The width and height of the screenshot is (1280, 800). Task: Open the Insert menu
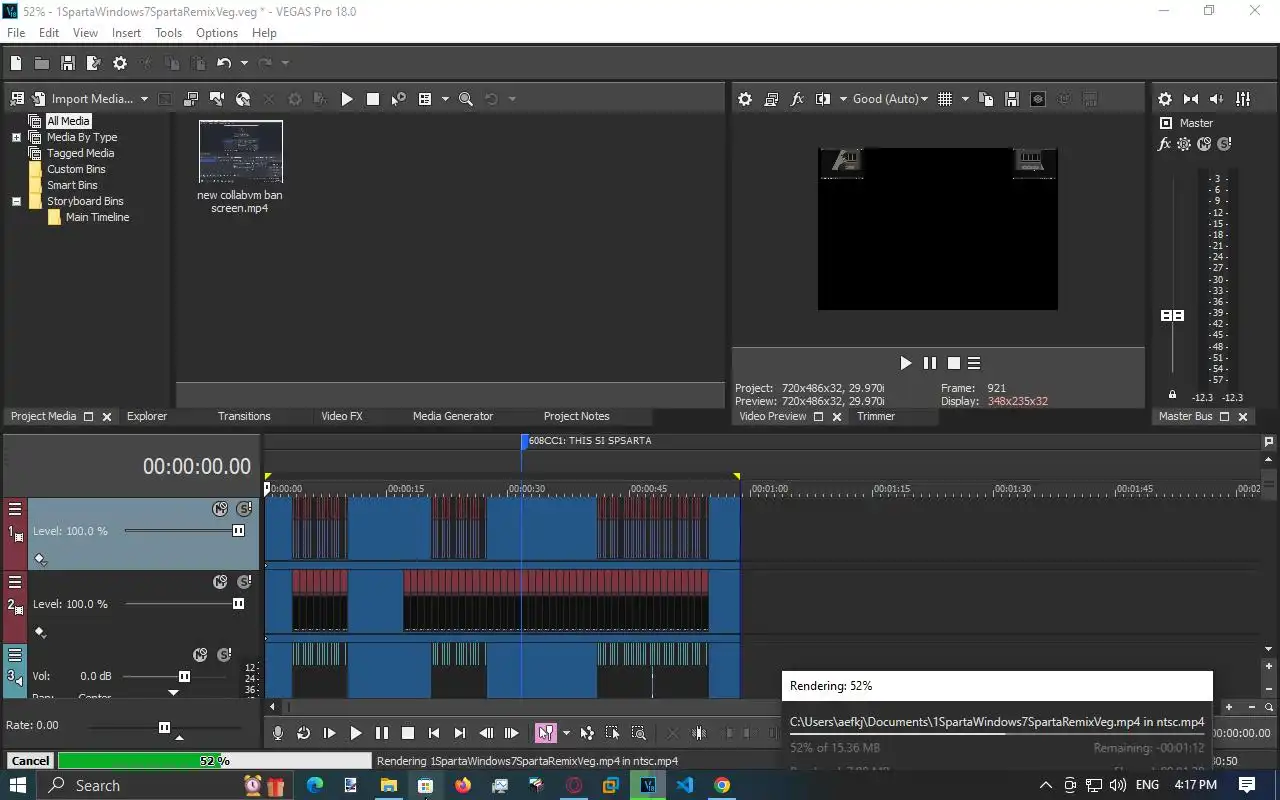pos(126,33)
